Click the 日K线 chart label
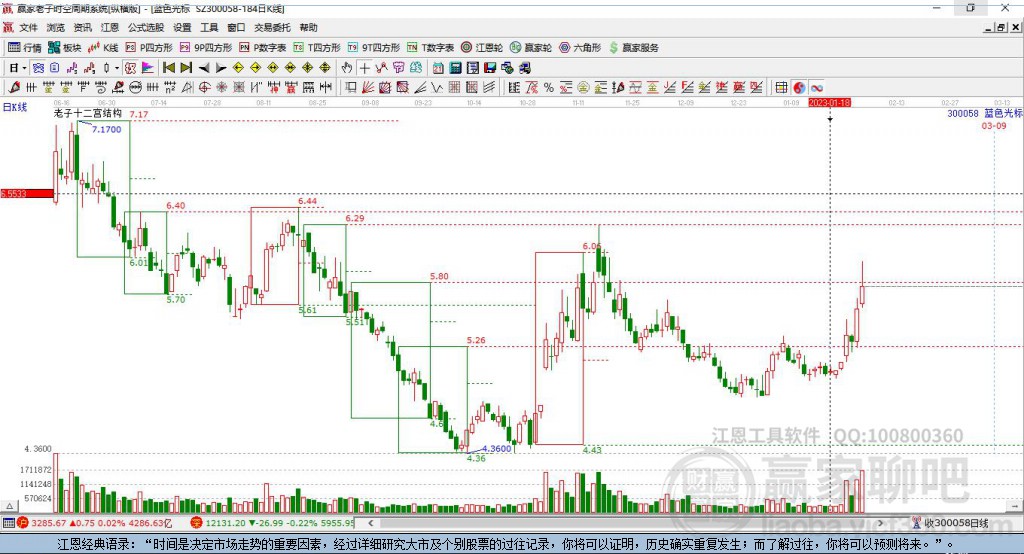This screenshot has width=1024, height=554. [x=14, y=107]
